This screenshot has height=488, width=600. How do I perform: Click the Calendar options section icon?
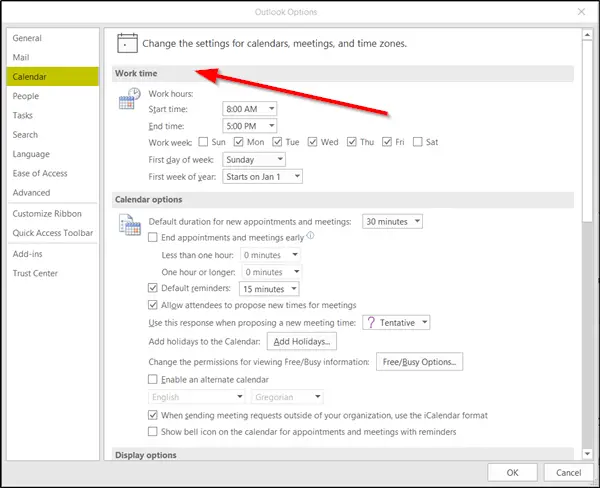(130, 225)
